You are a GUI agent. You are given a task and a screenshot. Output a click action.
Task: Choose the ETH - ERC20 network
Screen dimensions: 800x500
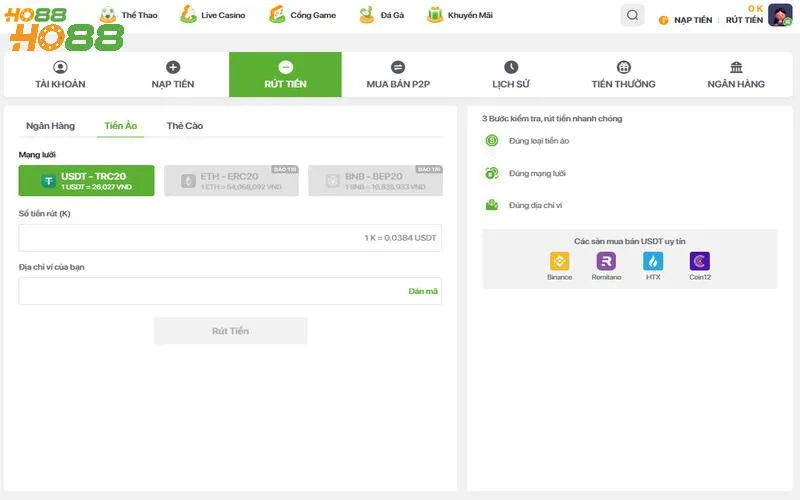coord(231,181)
